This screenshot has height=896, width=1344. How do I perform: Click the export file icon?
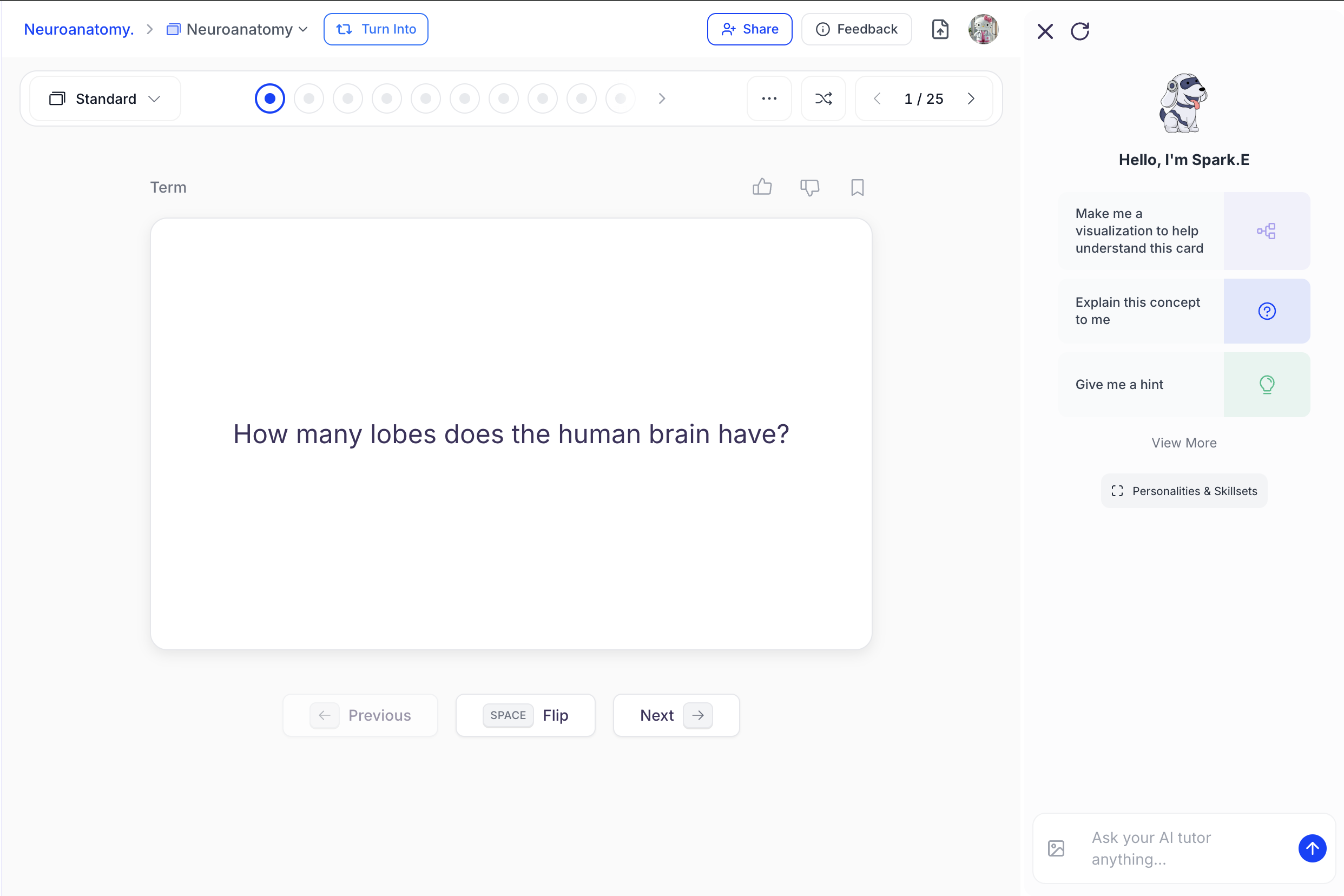[x=939, y=29]
